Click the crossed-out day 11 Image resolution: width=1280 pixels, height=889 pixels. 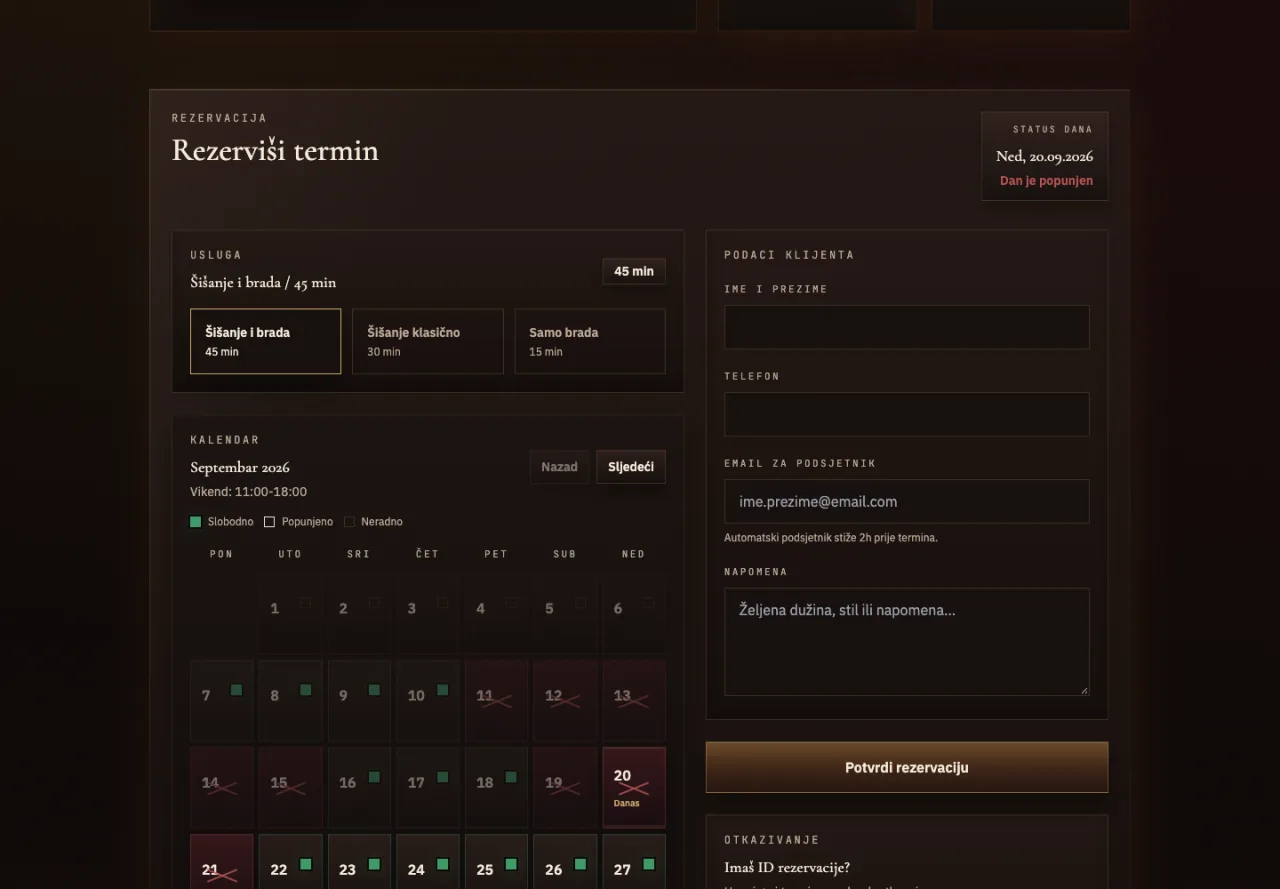pos(497,700)
